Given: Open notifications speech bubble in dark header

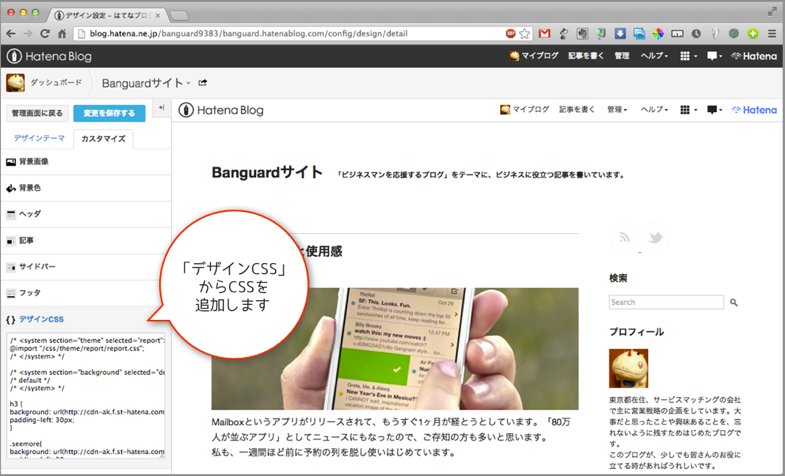Looking at the screenshot, I should pos(714,56).
